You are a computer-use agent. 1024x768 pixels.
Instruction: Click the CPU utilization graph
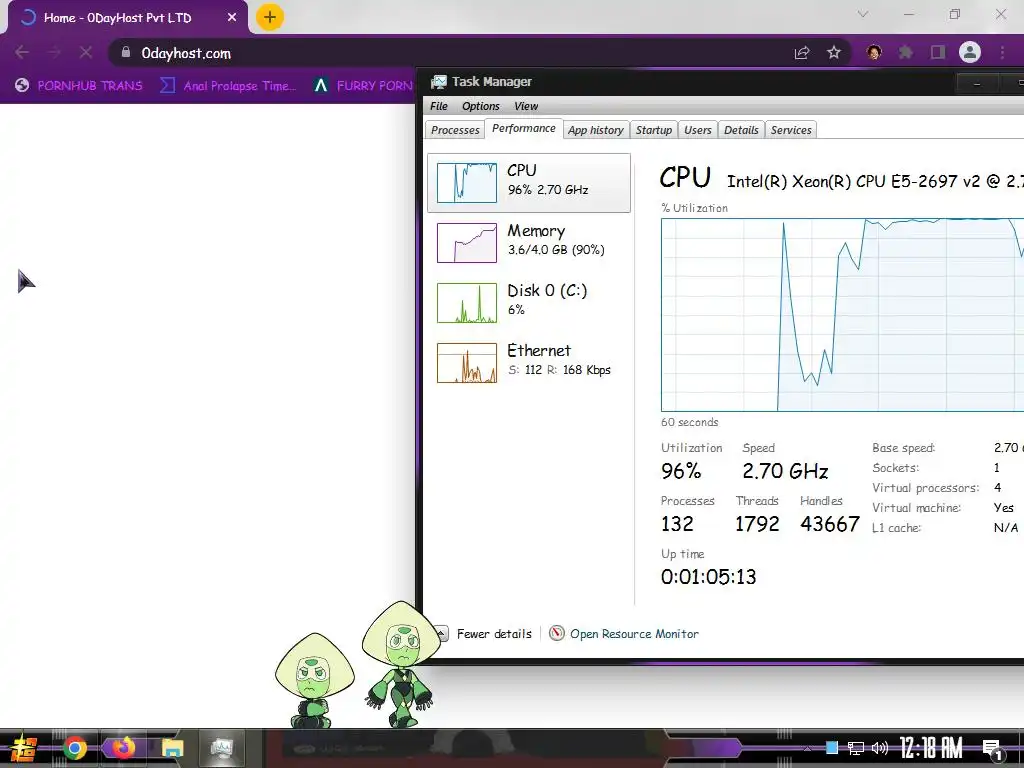coord(842,315)
